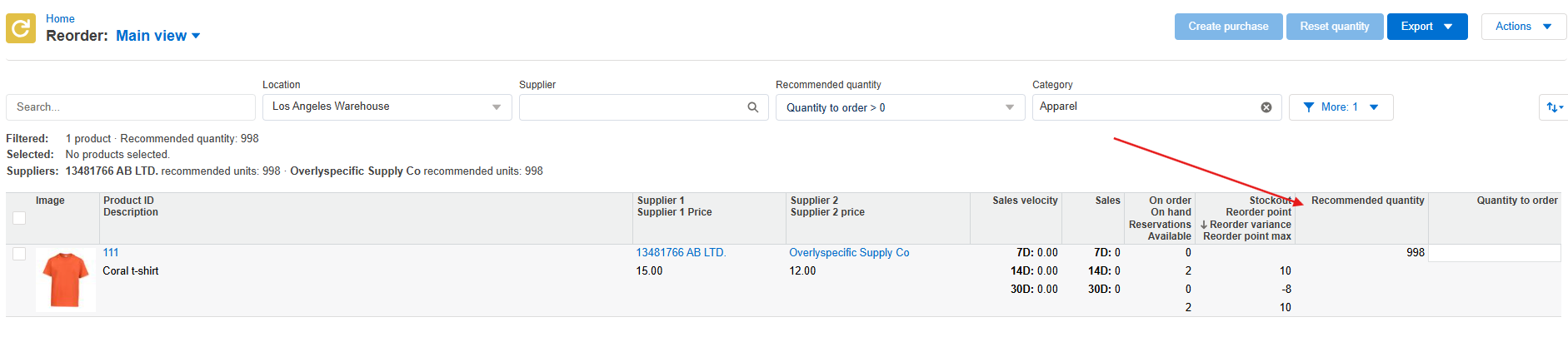Image resolution: width=1568 pixels, height=347 pixels.
Task: Open the sort order arrows icon
Action: click(x=1554, y=107)
